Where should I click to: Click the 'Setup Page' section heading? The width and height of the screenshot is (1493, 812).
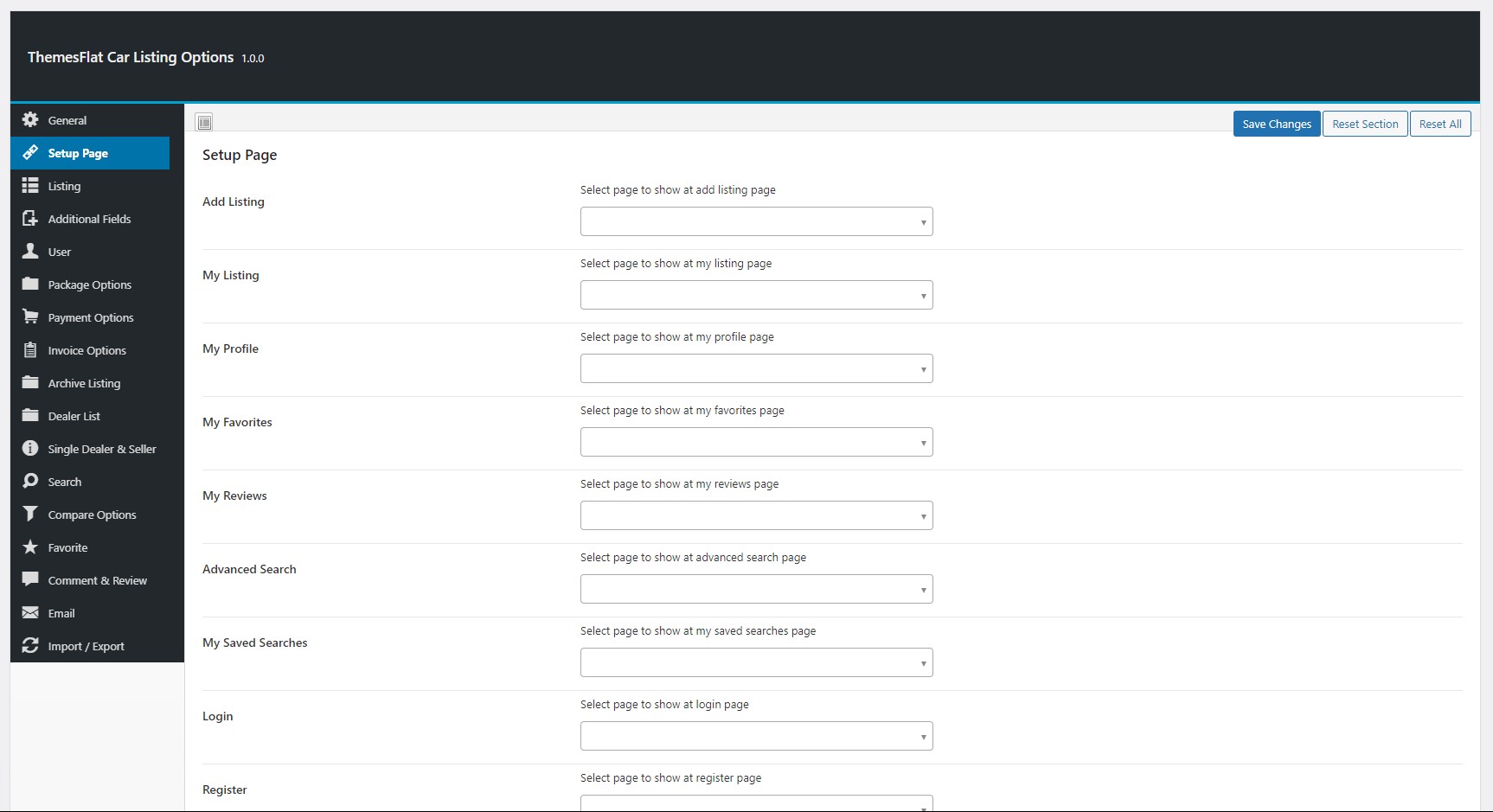(x=240, y=155)
